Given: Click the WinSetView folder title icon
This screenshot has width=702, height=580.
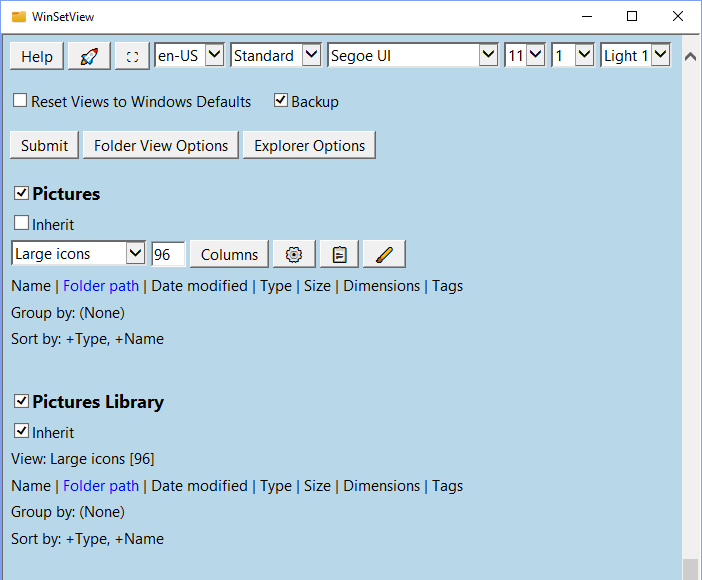Looking at the screenshot, I should (19, 17).
